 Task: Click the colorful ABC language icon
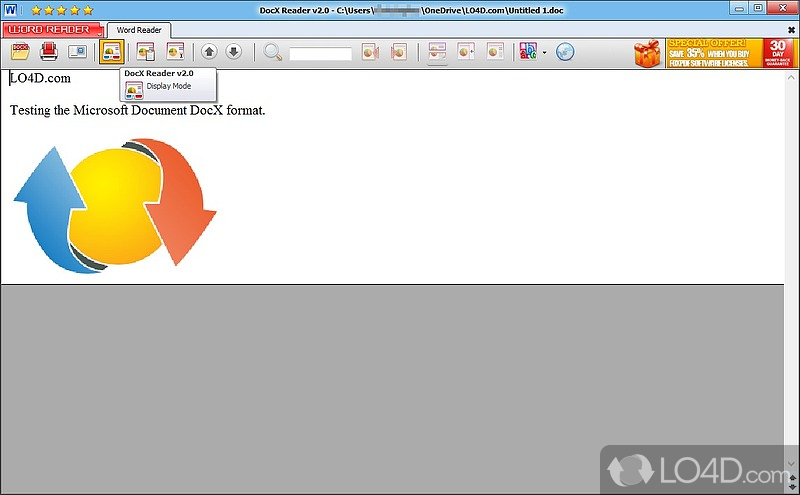(529, 52)
